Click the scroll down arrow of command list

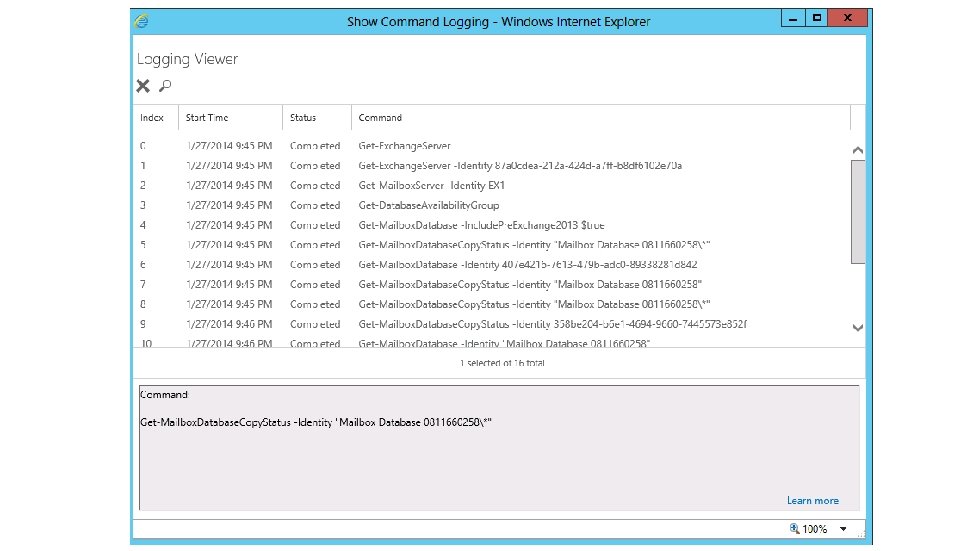point(858,328)
